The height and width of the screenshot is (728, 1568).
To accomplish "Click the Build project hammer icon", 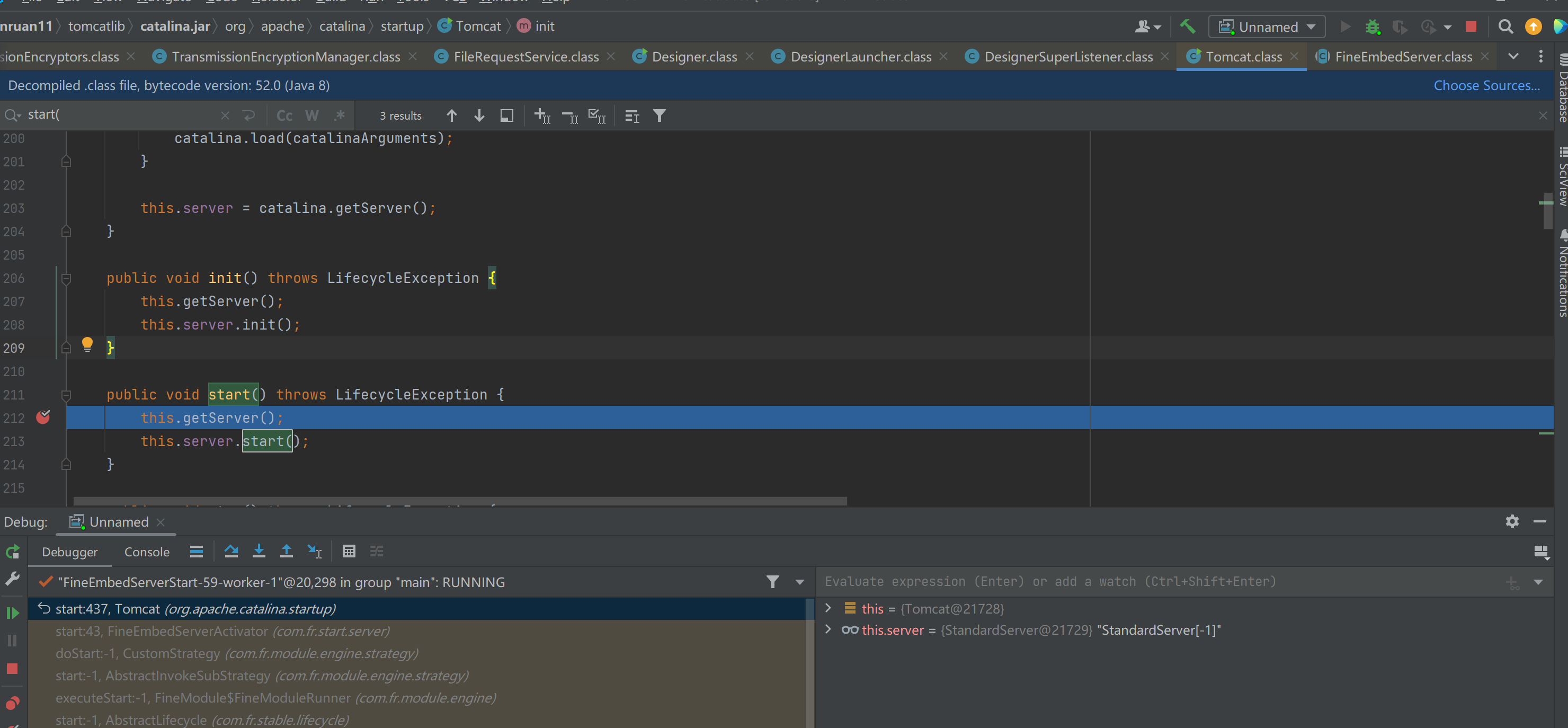I will coord(1187,27).
